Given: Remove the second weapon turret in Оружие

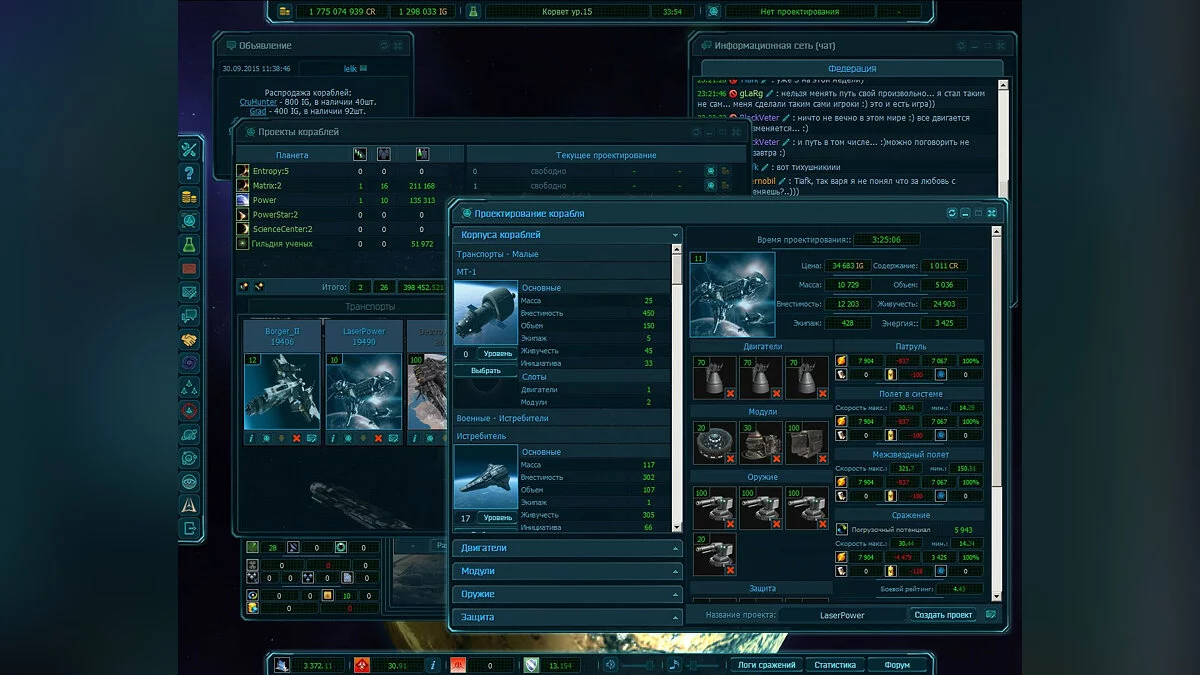Looking at the screenshot, I should [x=777, y=523].
